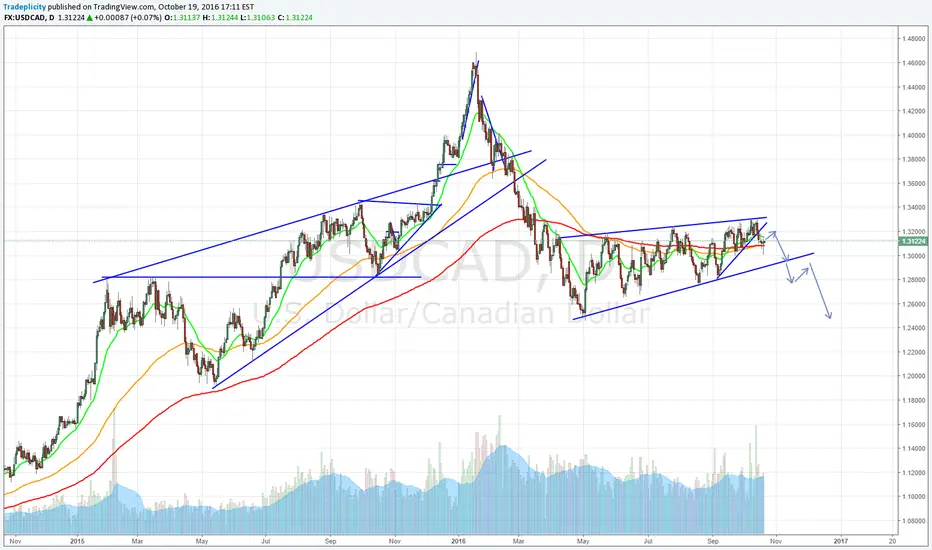Click the 1.16000 price axis label

tap(914, 425)
